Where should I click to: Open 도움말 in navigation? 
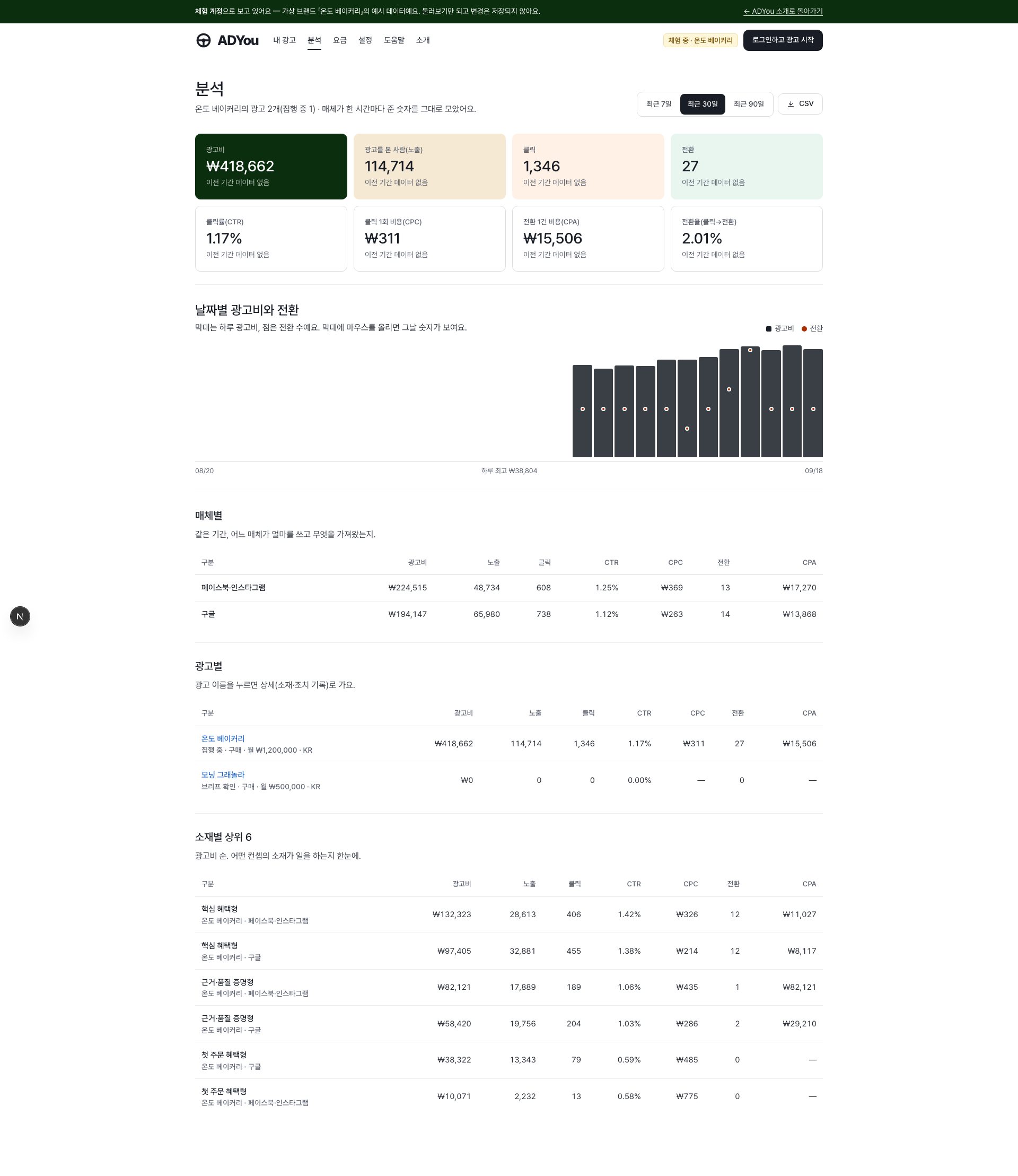(393, 40)
